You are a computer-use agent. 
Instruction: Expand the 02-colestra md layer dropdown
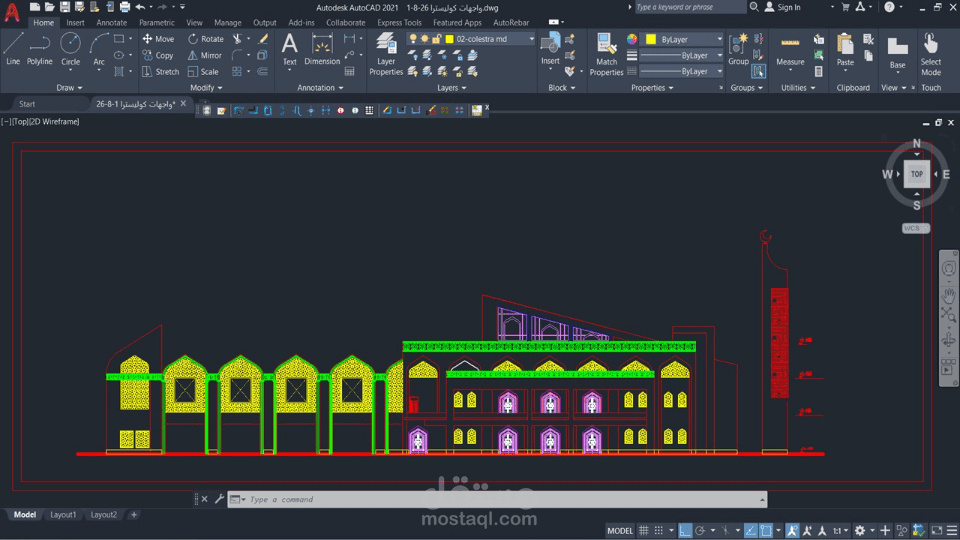[531, 39]
